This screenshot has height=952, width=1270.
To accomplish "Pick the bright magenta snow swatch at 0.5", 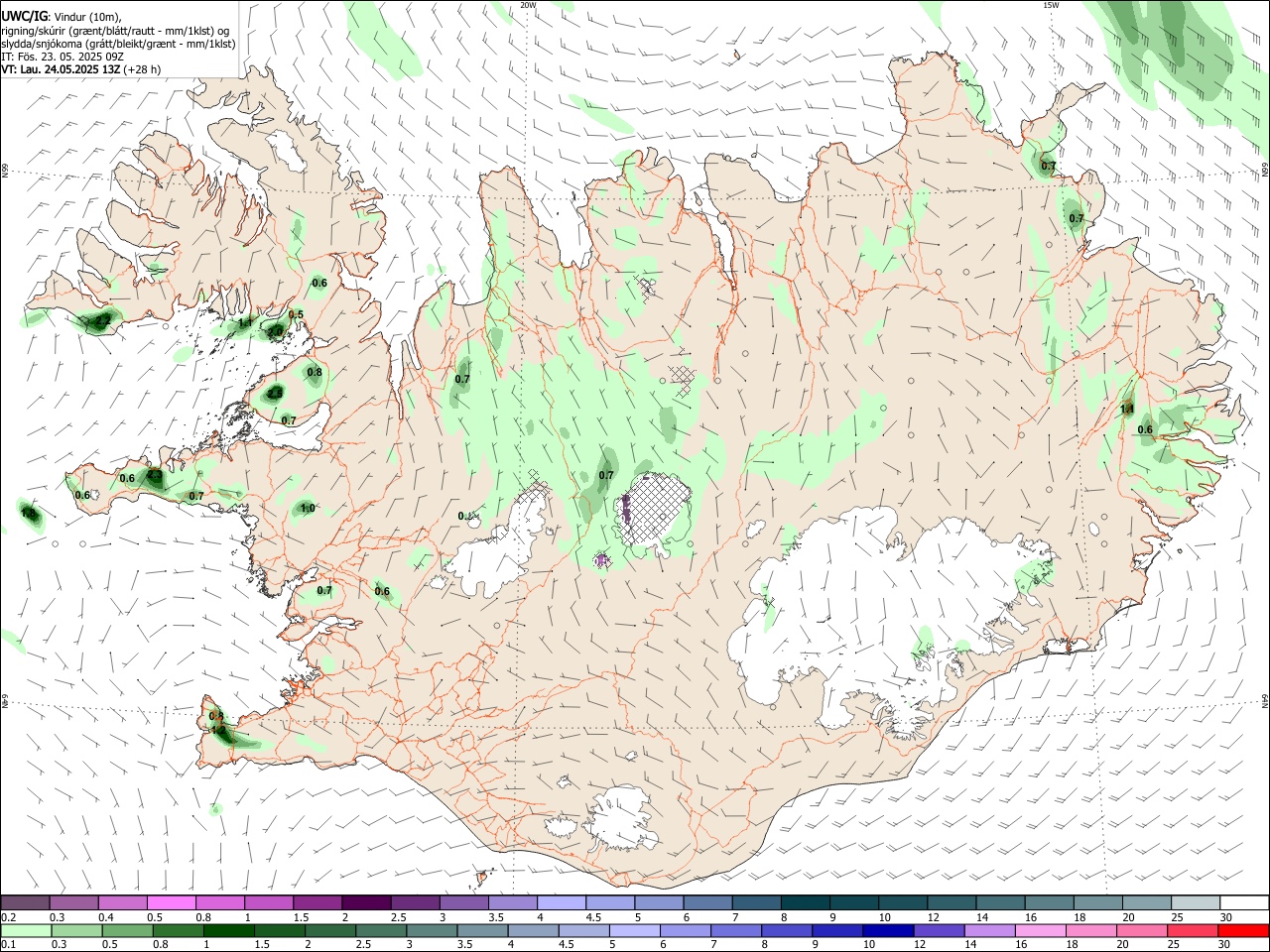I will 172,903.
